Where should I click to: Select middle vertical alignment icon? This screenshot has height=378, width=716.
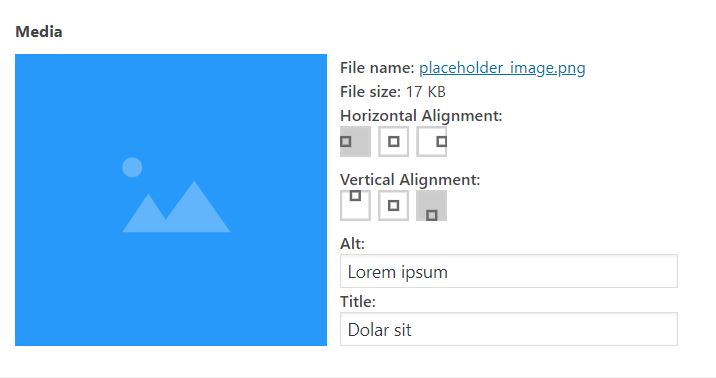tap(393, 205)
